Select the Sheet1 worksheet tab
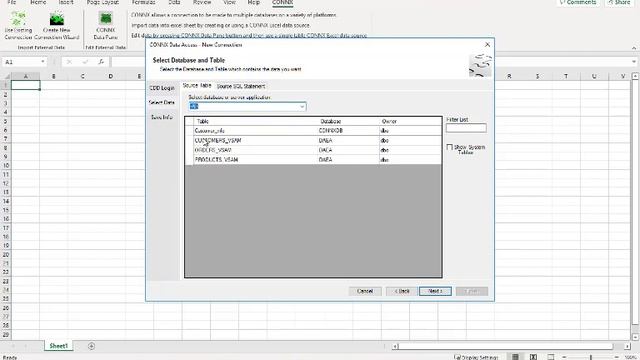640x360 pixels. click(x=59, y=346)
